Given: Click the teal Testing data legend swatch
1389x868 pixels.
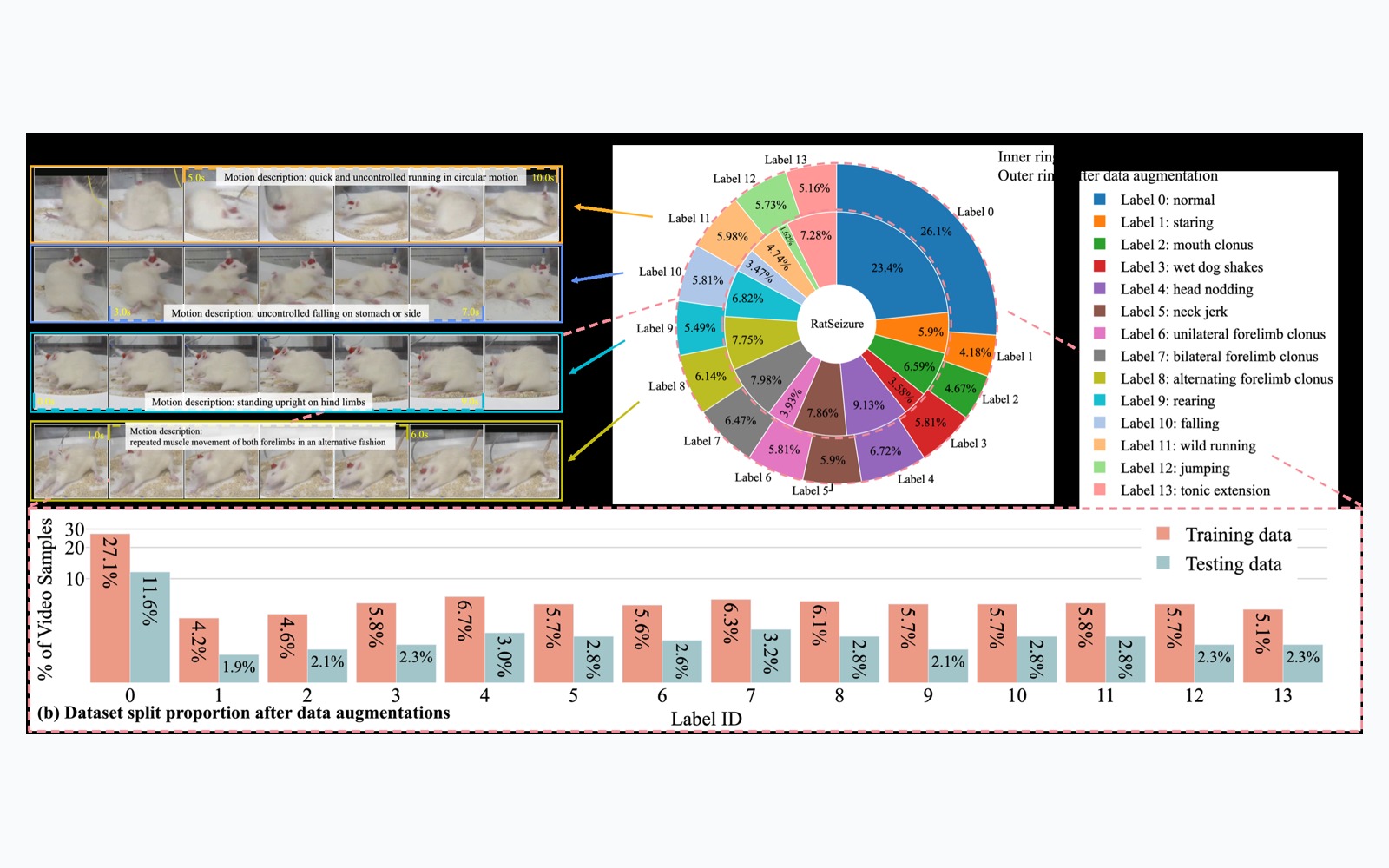Looking at the screenshot, I should click(x=1163, y=563).
